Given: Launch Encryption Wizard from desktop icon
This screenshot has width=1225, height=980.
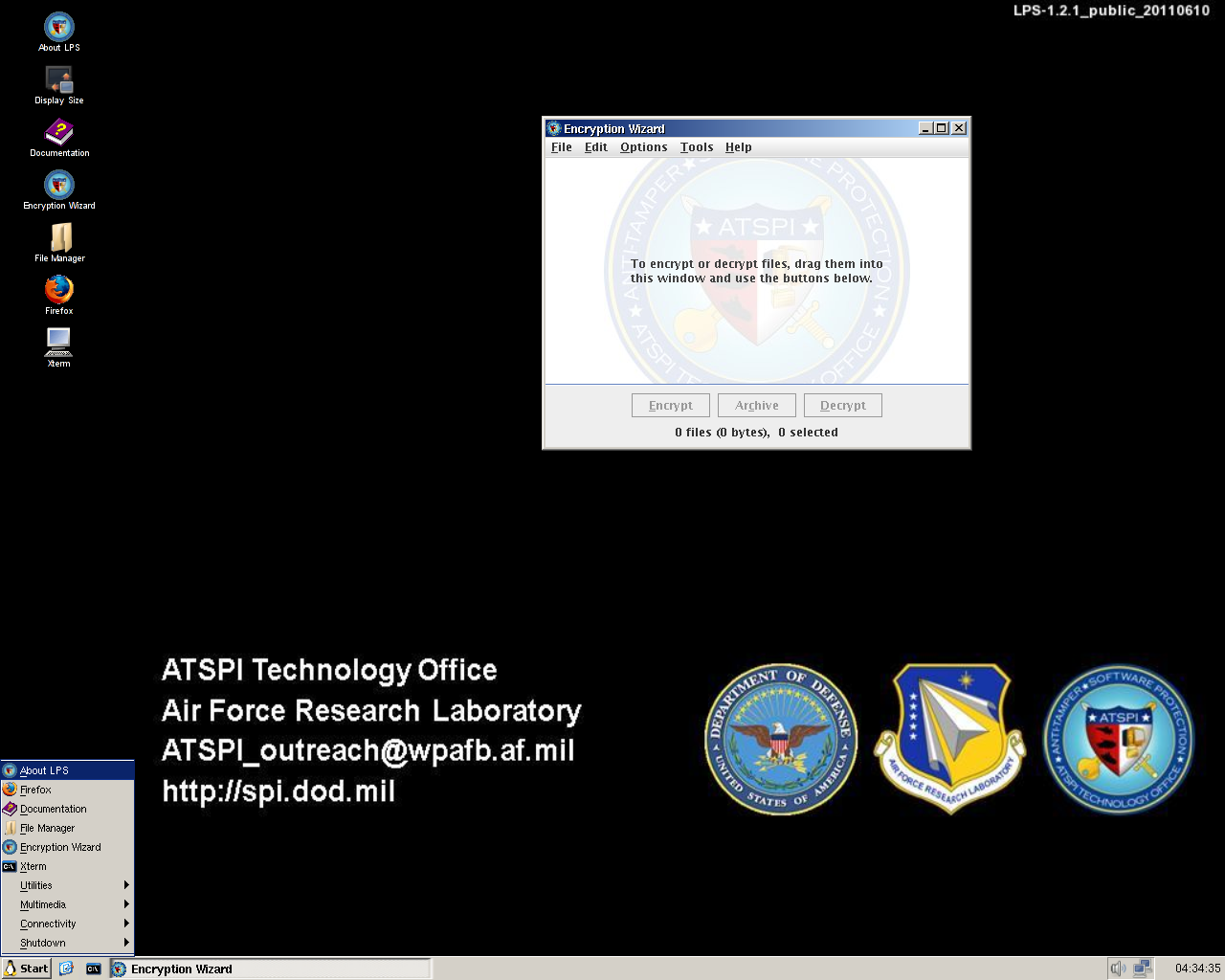Looking at the screenshot, I should tap(59, 189).
